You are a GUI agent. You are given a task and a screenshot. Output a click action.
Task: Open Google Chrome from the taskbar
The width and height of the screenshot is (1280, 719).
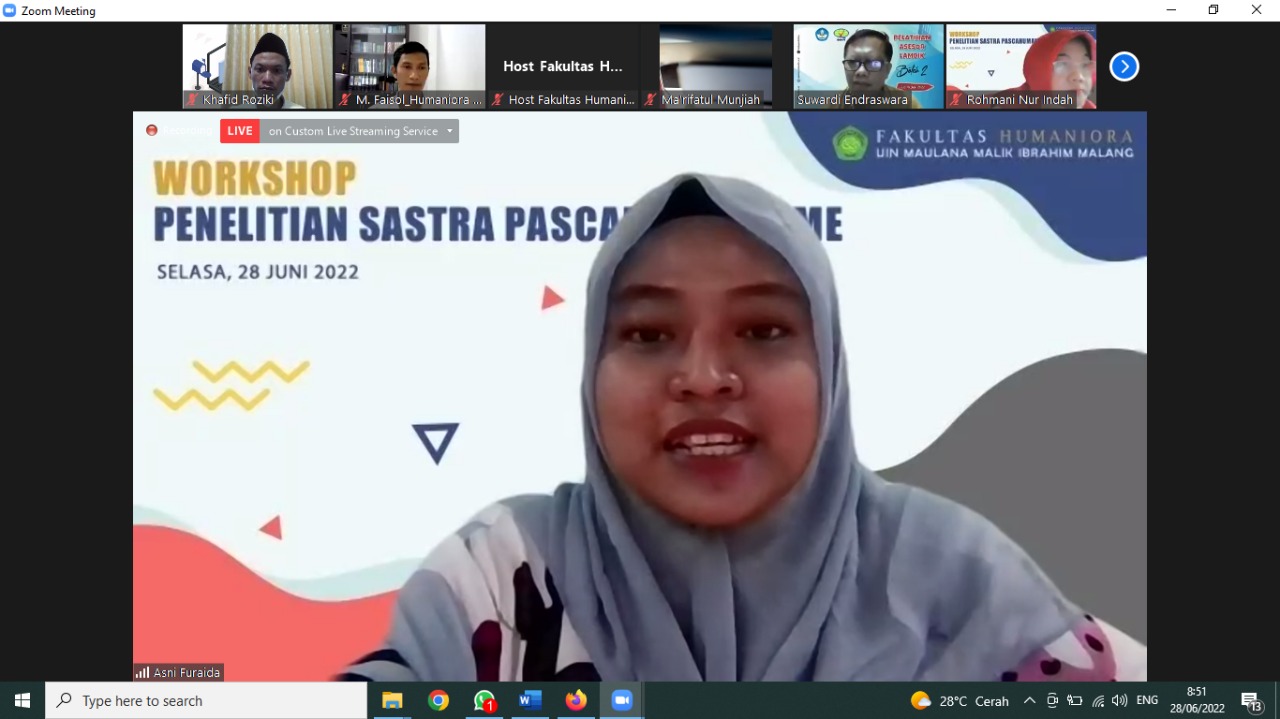439,701
